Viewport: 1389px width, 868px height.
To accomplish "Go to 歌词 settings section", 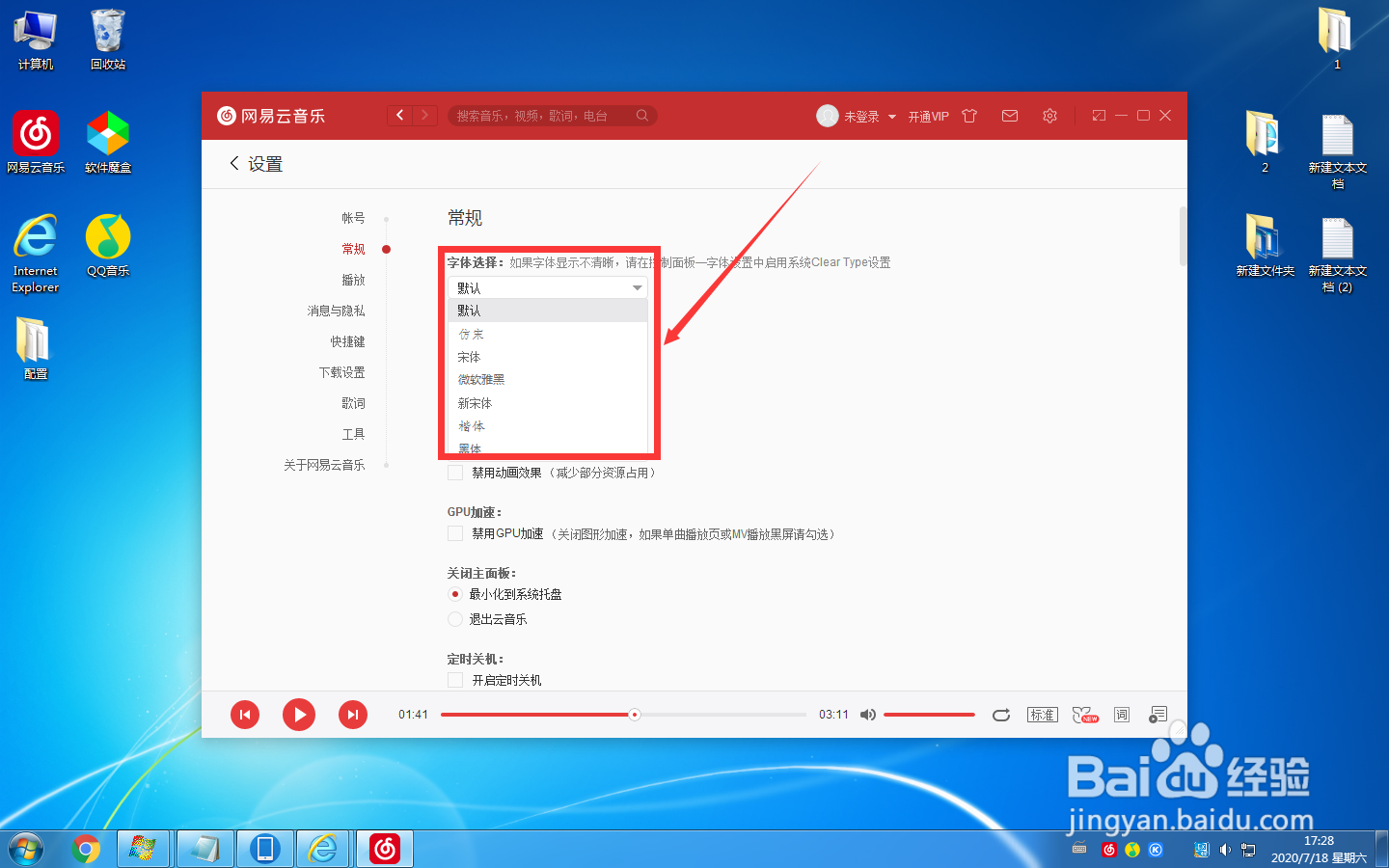I will point(353,403).
